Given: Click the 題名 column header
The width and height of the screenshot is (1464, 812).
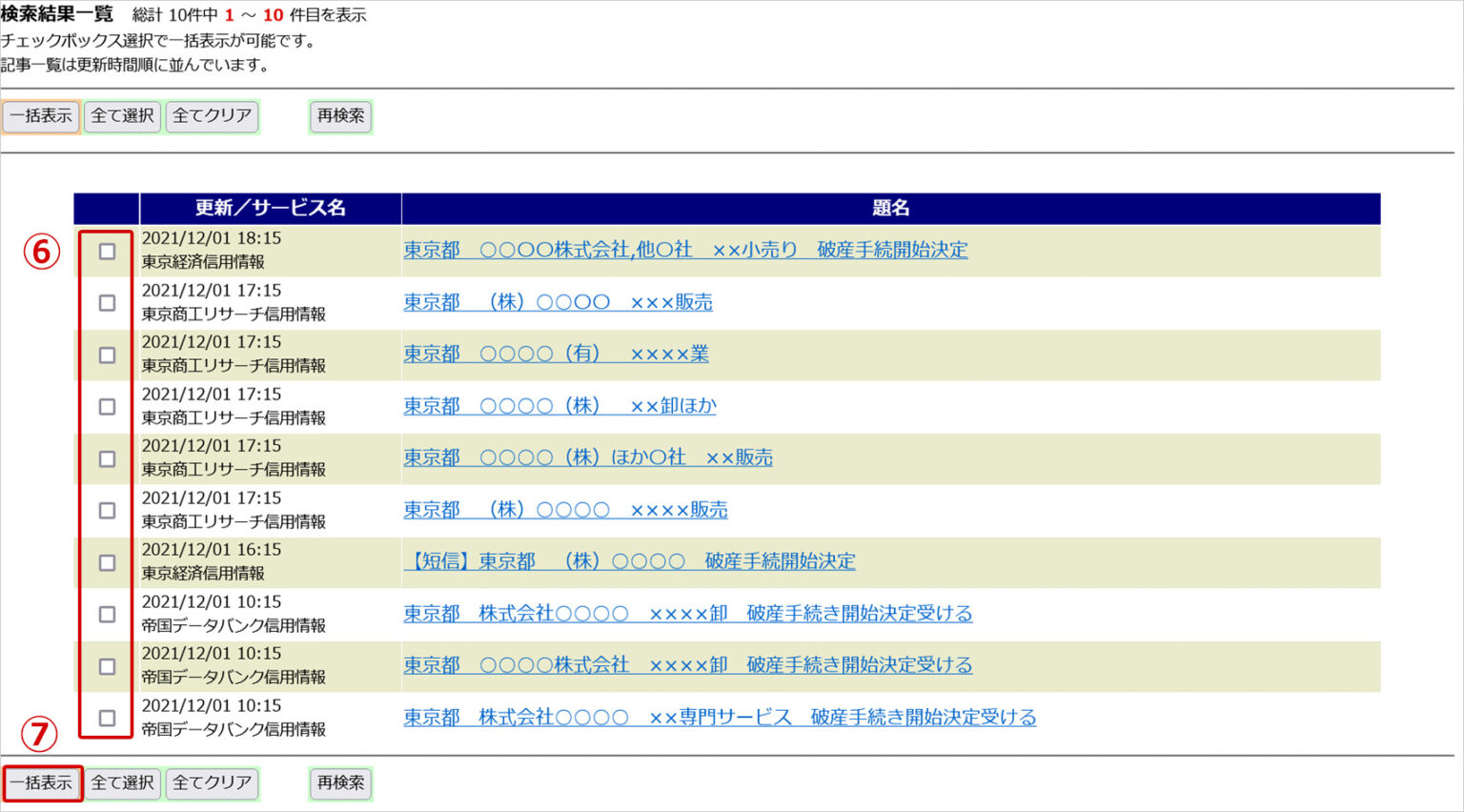Looking at the screenshot, I should pos(890,208).
